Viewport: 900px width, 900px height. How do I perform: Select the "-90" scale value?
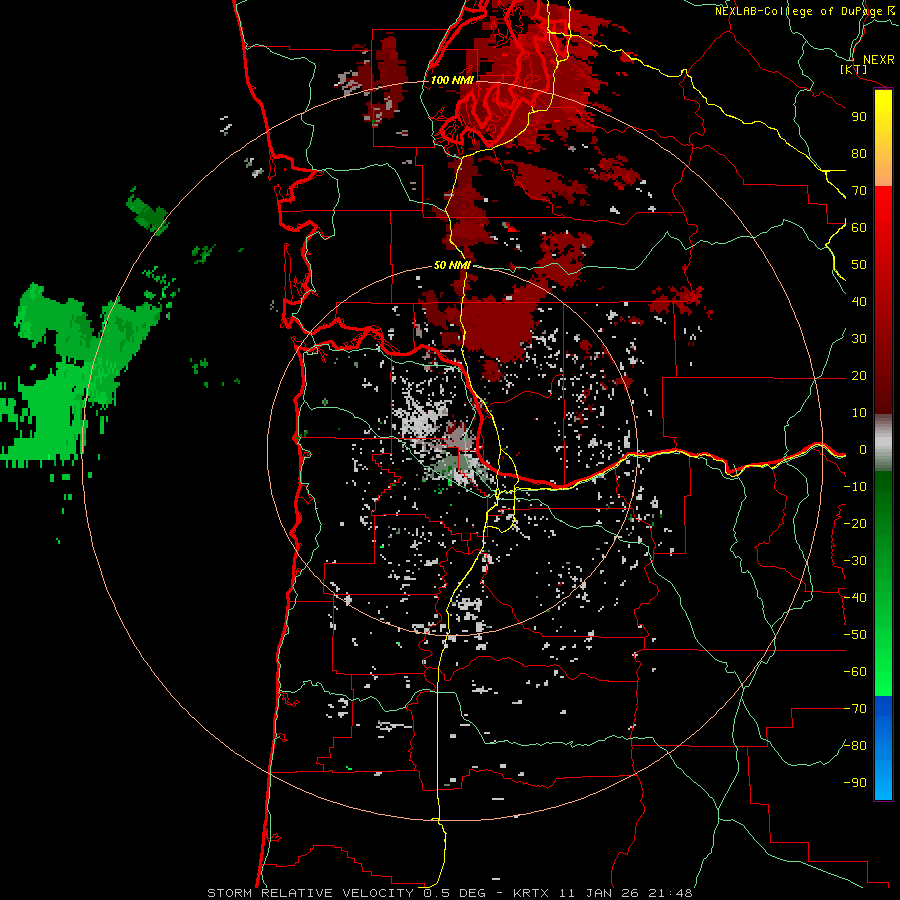pos(855,783)
